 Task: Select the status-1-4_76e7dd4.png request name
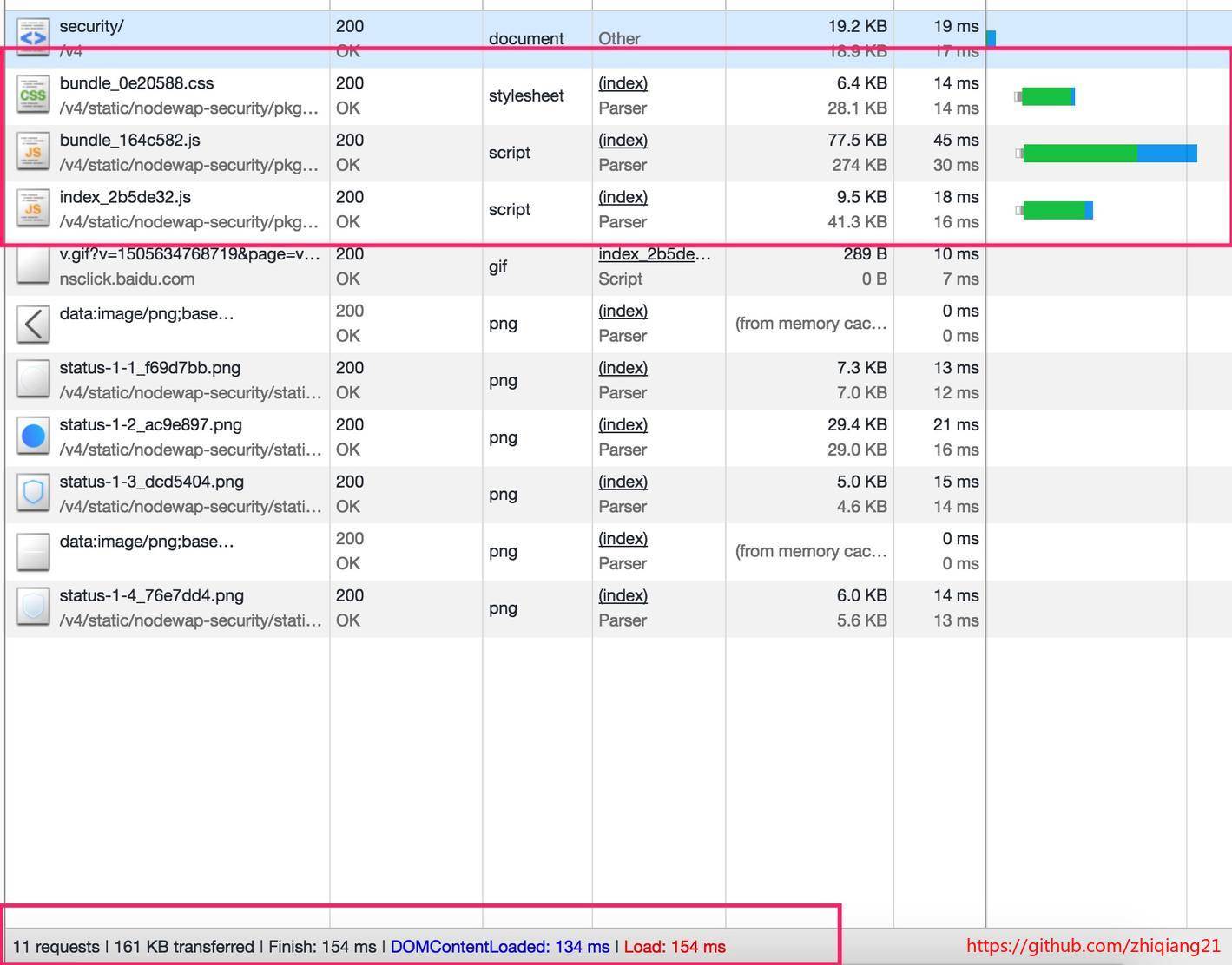tap(151, 596)
